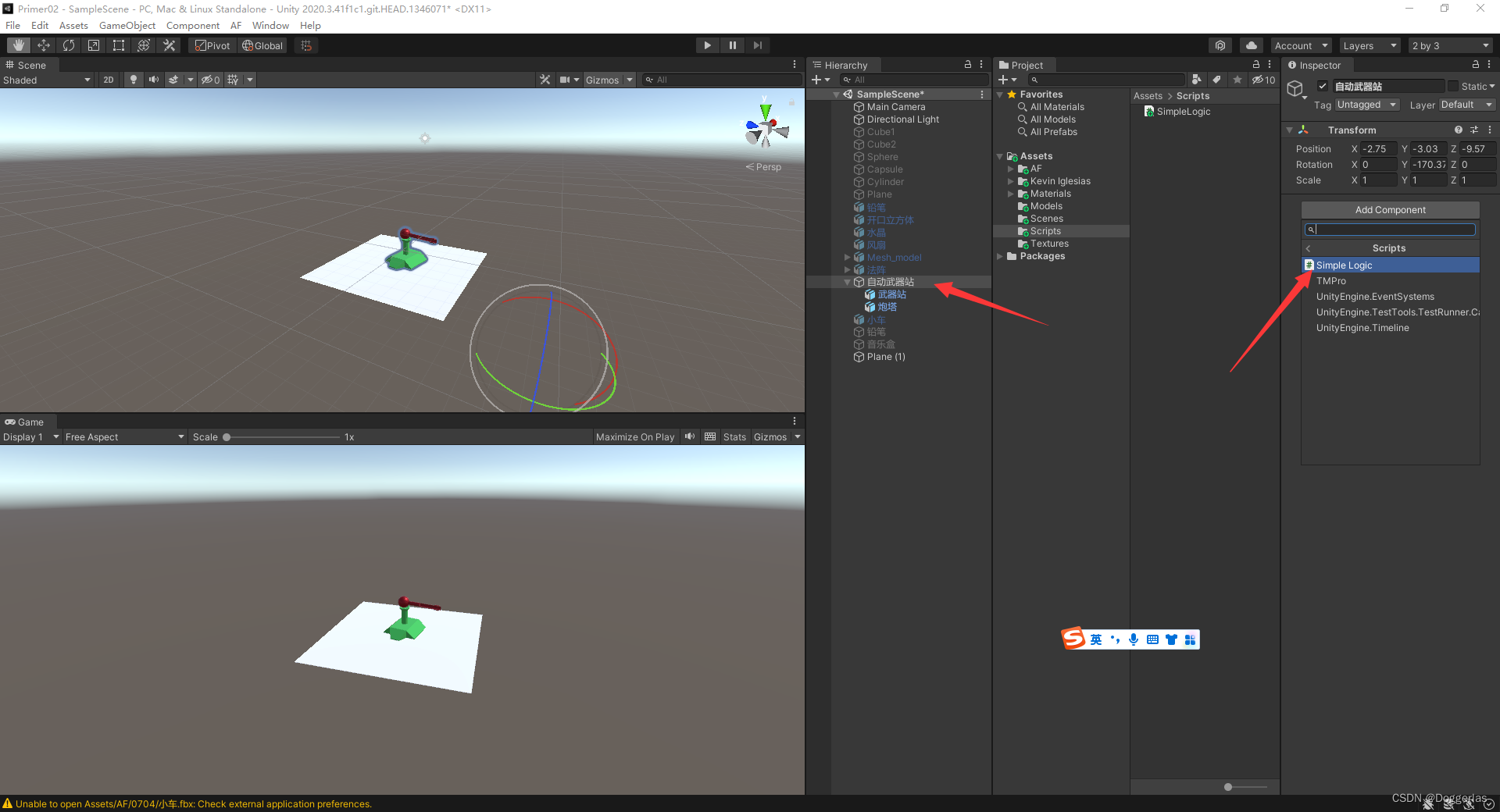This screenshot has width=1500, height=812.
Task: Select the Rect Transform tool
Action: pos(119,45)
